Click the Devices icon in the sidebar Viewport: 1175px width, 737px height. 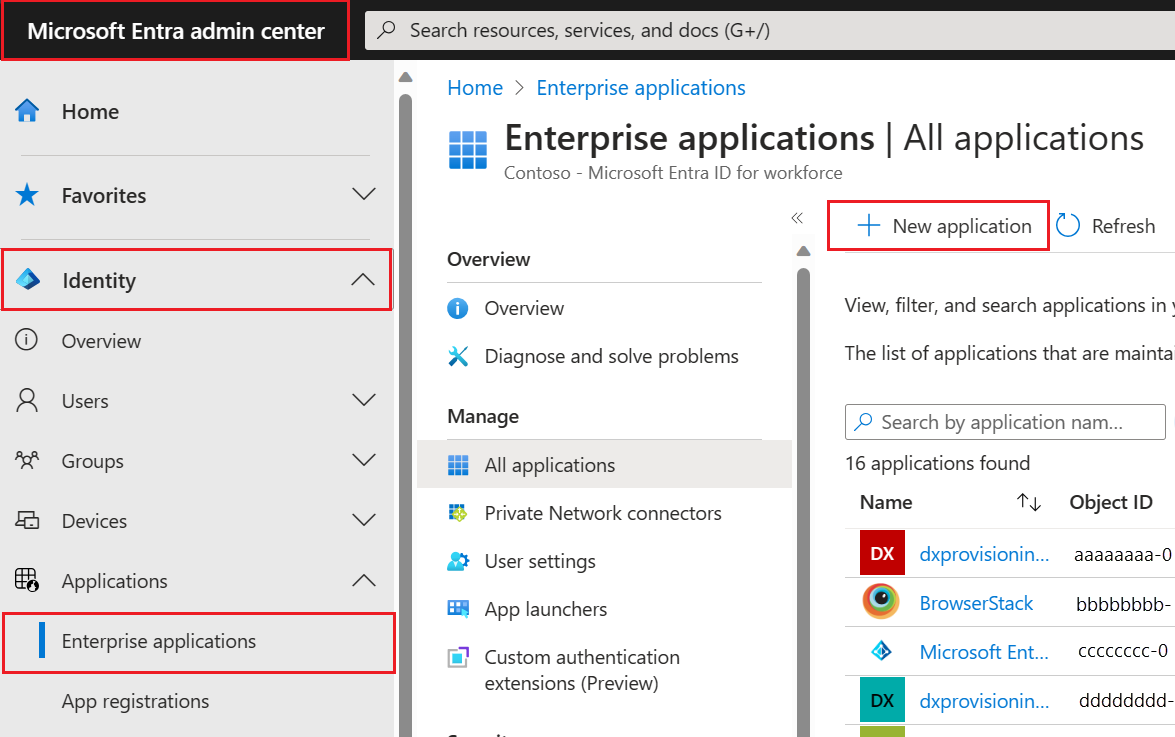point(27,520)
